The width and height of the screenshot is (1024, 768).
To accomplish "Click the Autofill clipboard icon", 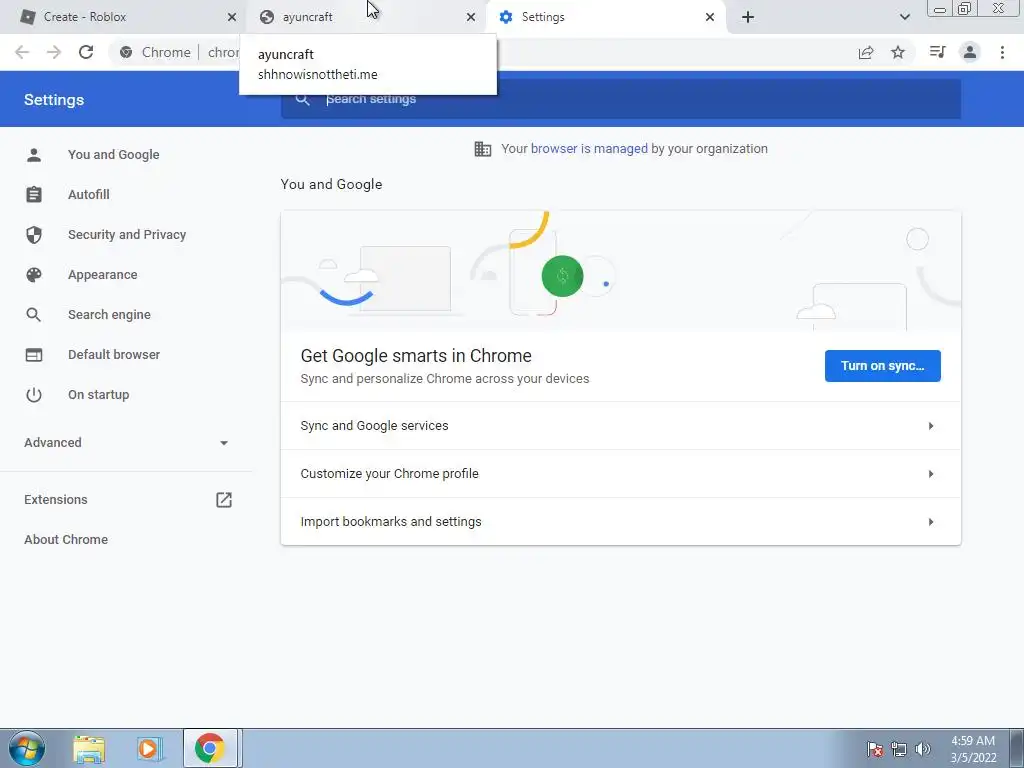I will point(34,195).
